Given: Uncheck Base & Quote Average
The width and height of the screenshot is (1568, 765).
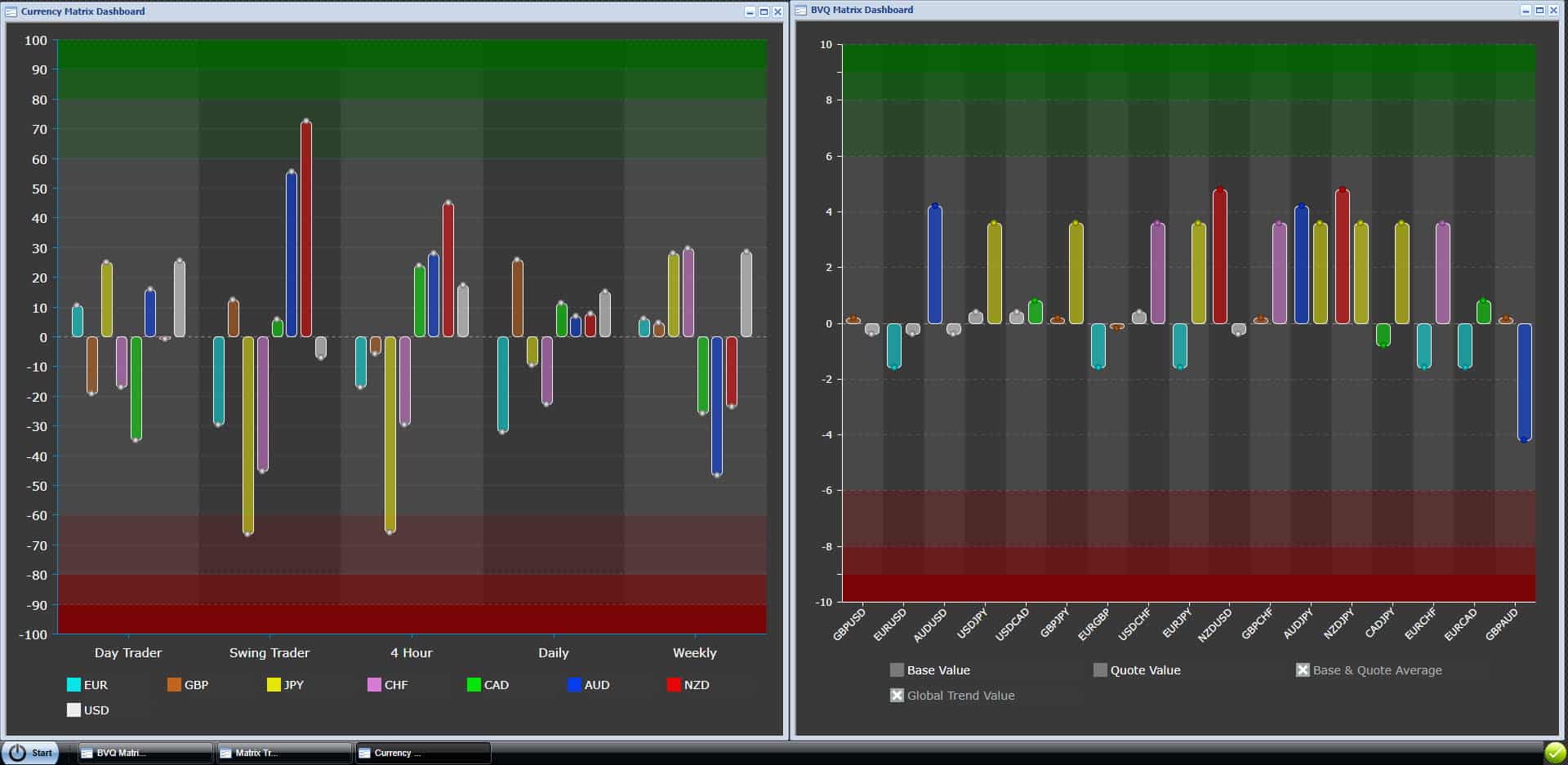Looking at the screenshot, I should pyautogui.click(x=1302, y=669).
